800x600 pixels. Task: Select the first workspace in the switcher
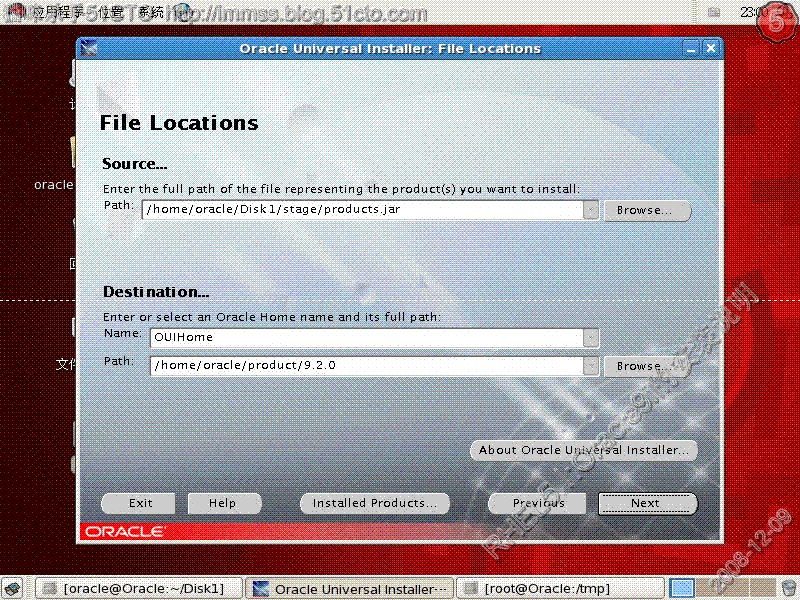(681, 588)
